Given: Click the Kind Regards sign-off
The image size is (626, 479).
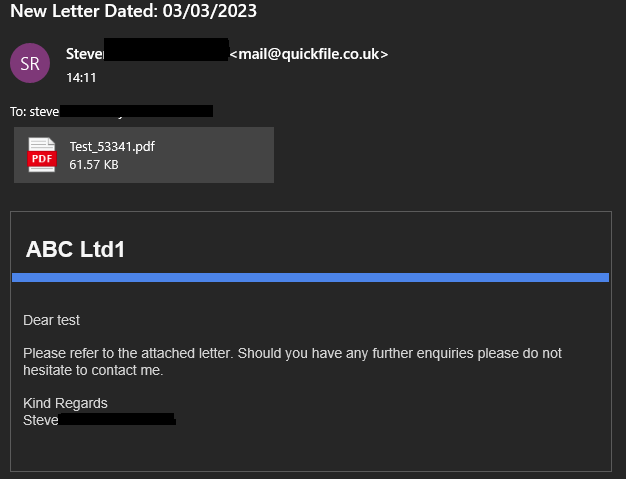Looking at the screenshot, I should point(65,403).
